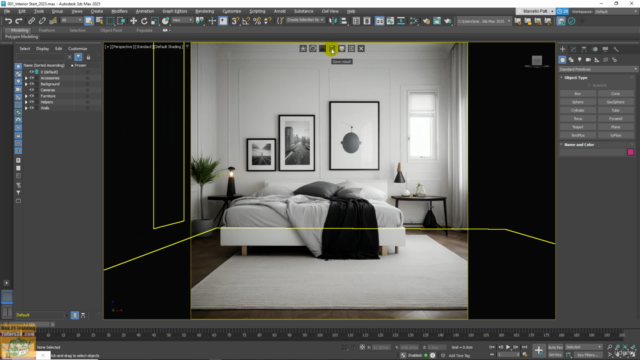Open Select by Name tool
The width and height of the screenshot is (640, 360).
click(100, 21)
